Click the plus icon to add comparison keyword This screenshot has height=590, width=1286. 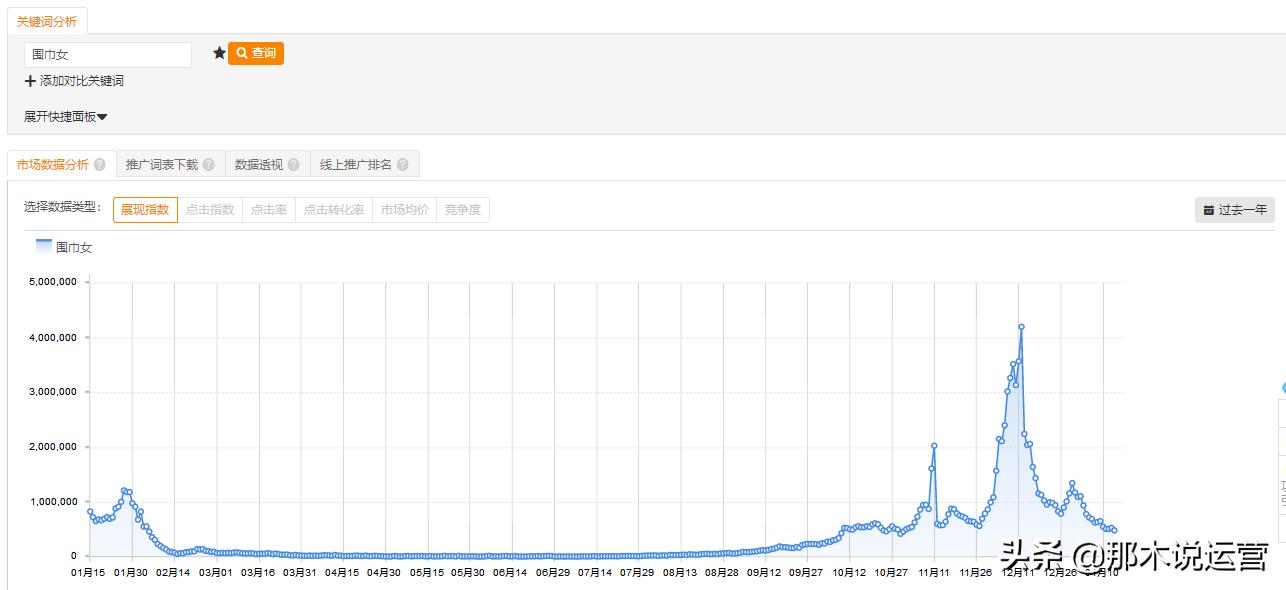coord(30,81)
